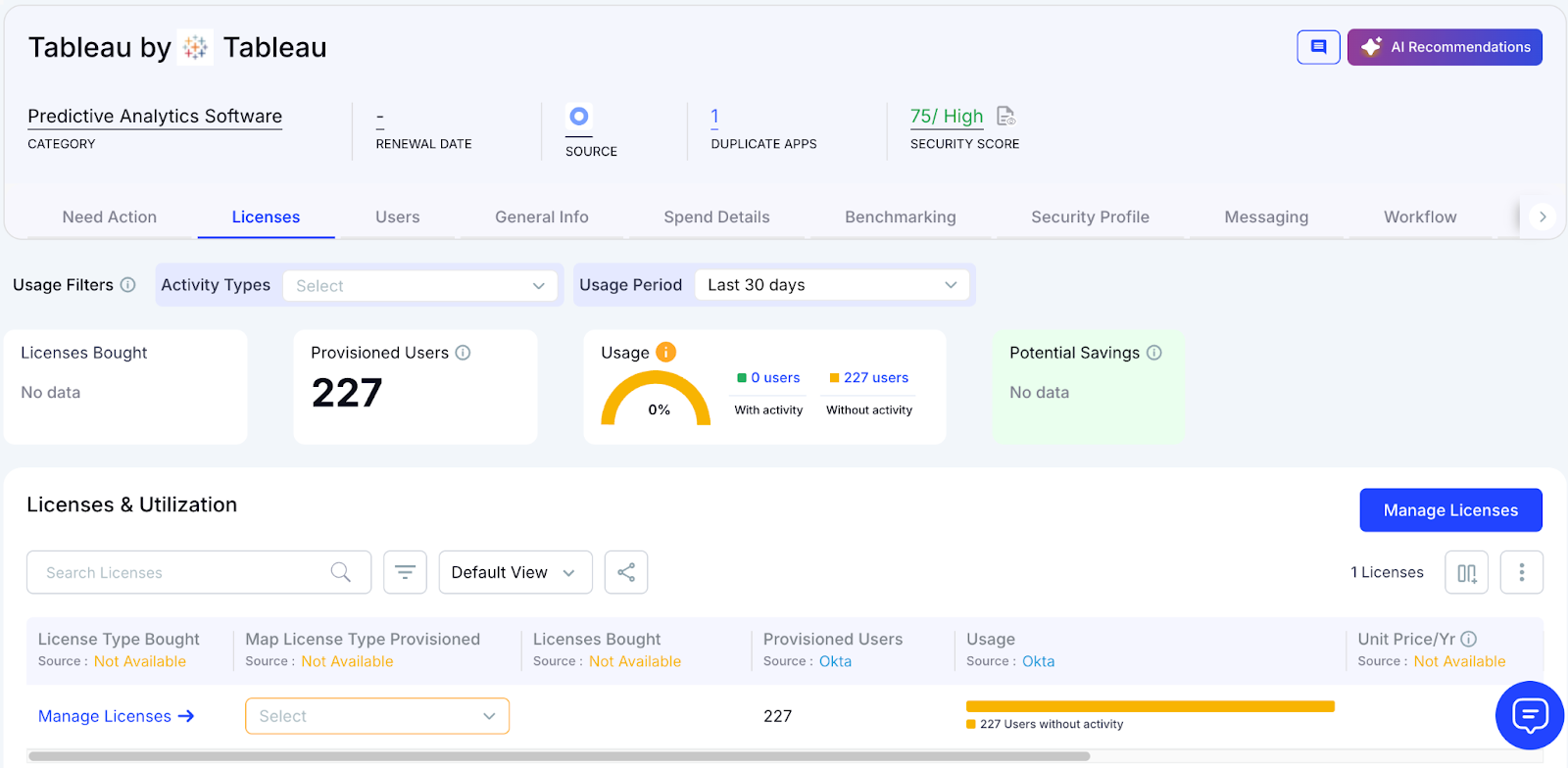
Task: Click the blue Manage Licenses button
Action: click(x=1451, y=510)
